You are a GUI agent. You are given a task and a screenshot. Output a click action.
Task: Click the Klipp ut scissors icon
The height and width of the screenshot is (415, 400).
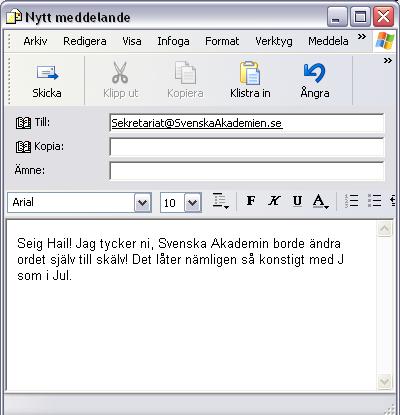[120, 72]
